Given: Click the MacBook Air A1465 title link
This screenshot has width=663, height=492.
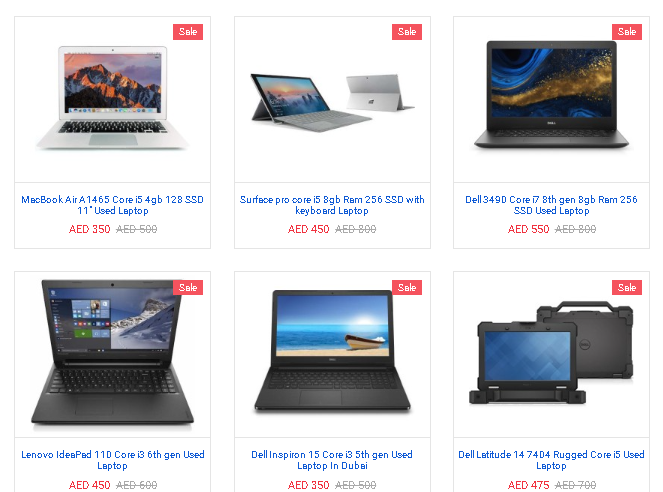Looking at the screenshot, I should click(112, 205).
